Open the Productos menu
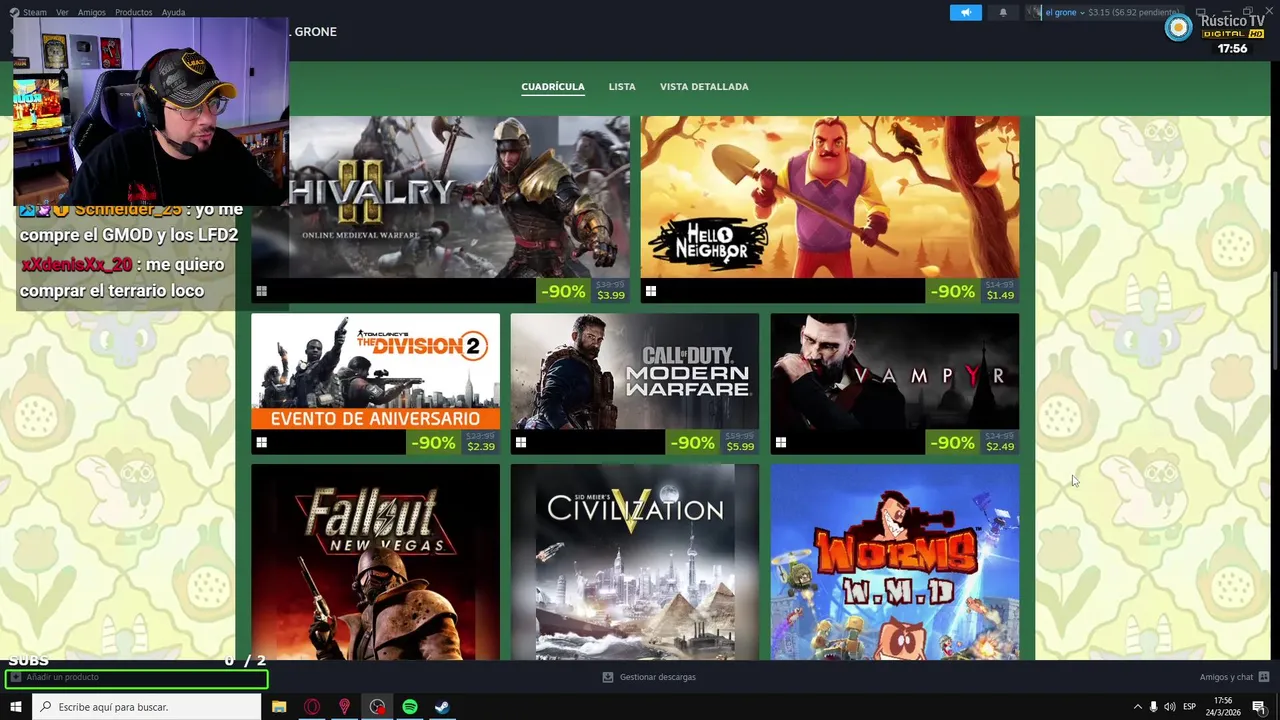This screenshot has height=720, width=1280. click(x=133, y=12)
